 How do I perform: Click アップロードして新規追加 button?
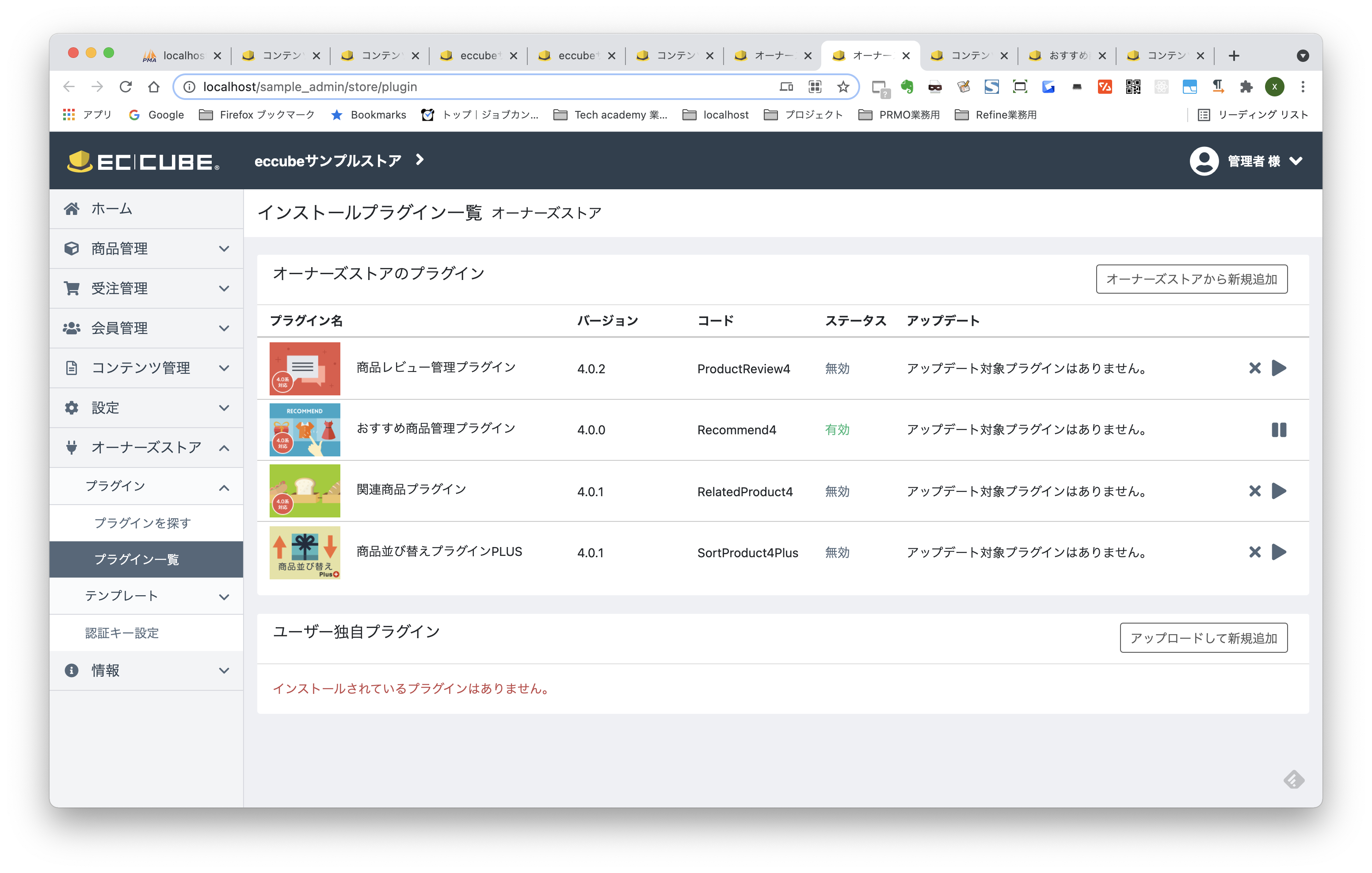pyautogui.click(x=1203, y=638)
